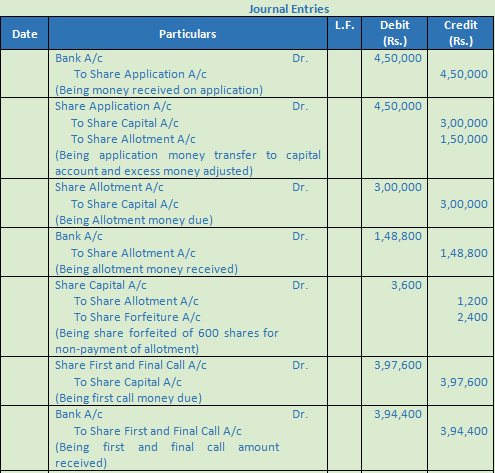The height and width of the screenshot is (473, 495).
Task: Select 'Share Application A/c' debit line
Action: tap(113, 106)
